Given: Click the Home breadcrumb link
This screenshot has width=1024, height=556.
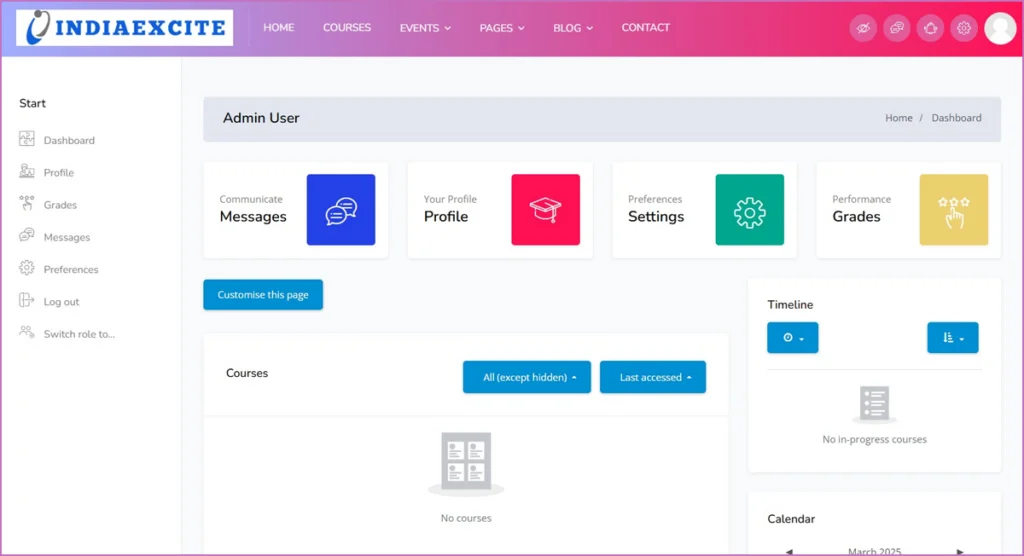Looking at the screenshot, I should [x=898, y=118].
